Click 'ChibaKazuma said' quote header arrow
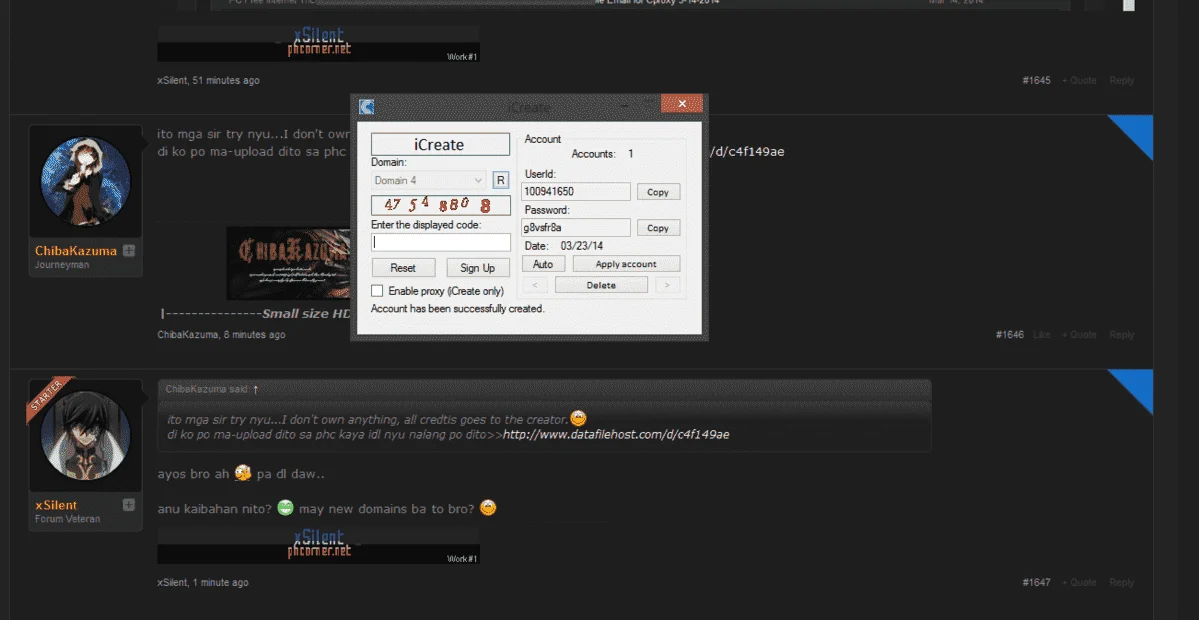 (255, 389)
